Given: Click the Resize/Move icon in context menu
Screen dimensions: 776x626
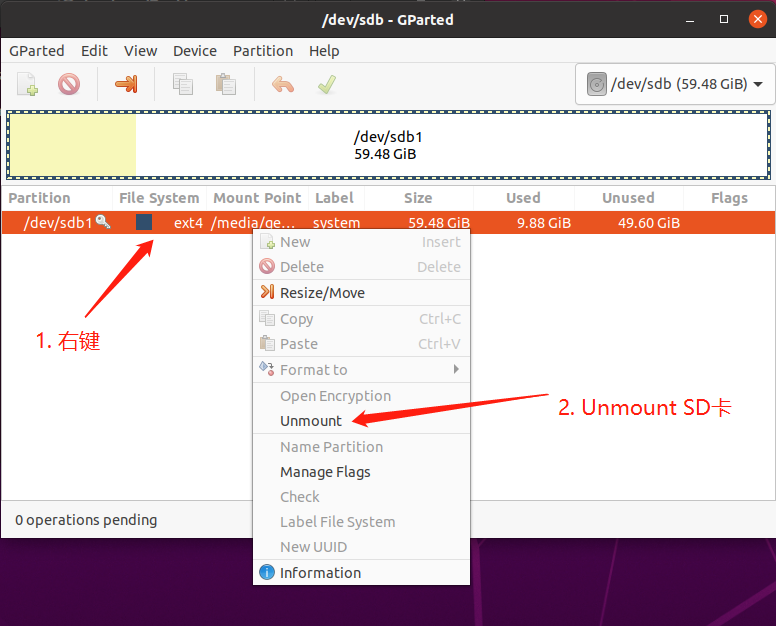Looking at the screenshot, I should point(267,292).
